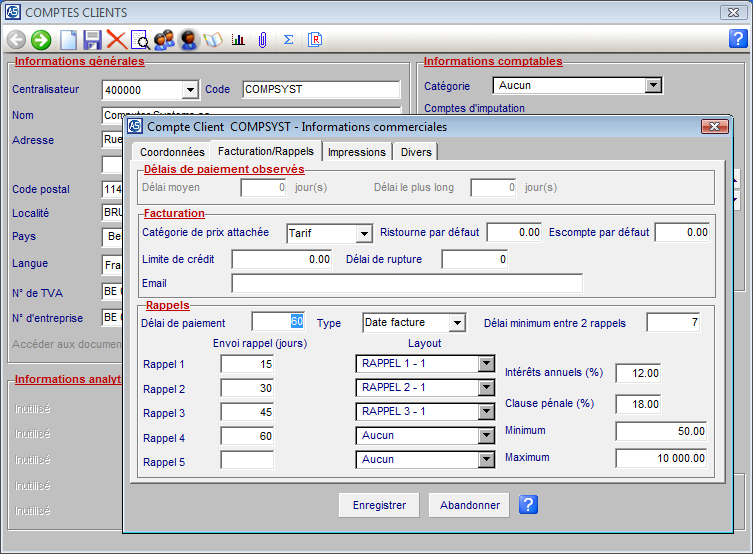
Task: Click the floppy disk save icon
Action: coord(92,40)
